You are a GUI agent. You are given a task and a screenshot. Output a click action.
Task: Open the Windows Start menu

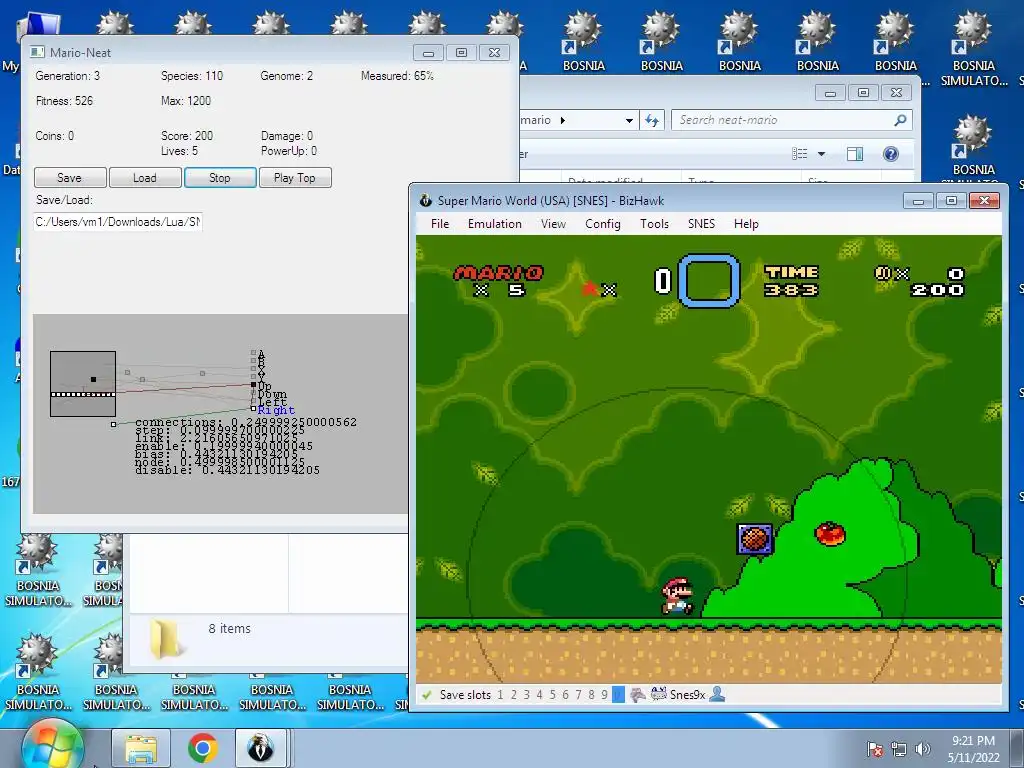52,746
